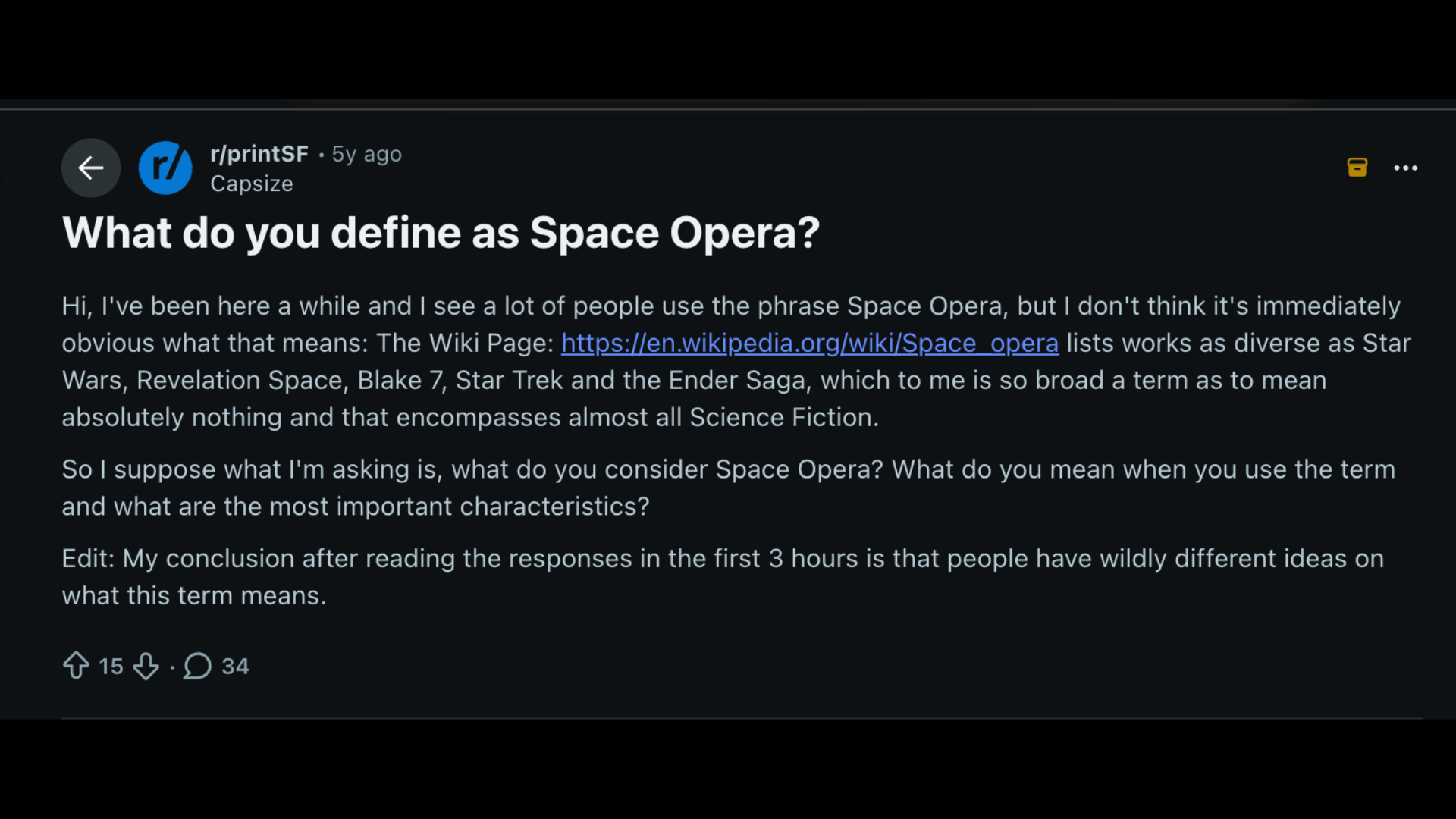Open r/printSF via the community avatar

click(x=165, y=168)
